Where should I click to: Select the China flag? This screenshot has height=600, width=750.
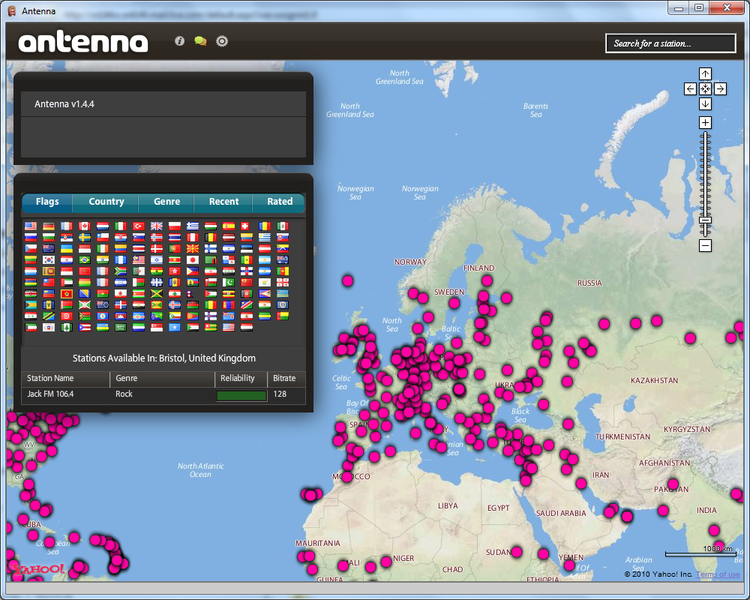[247, 282]
